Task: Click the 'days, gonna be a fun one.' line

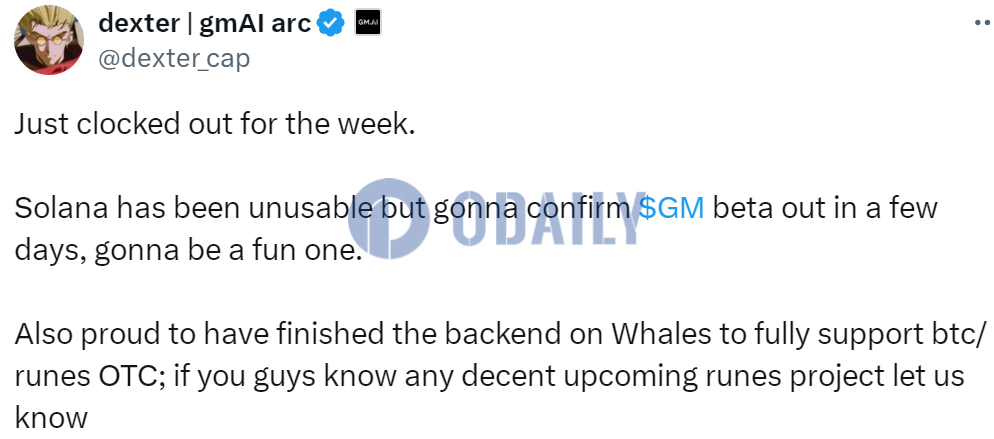Action: 186,251
